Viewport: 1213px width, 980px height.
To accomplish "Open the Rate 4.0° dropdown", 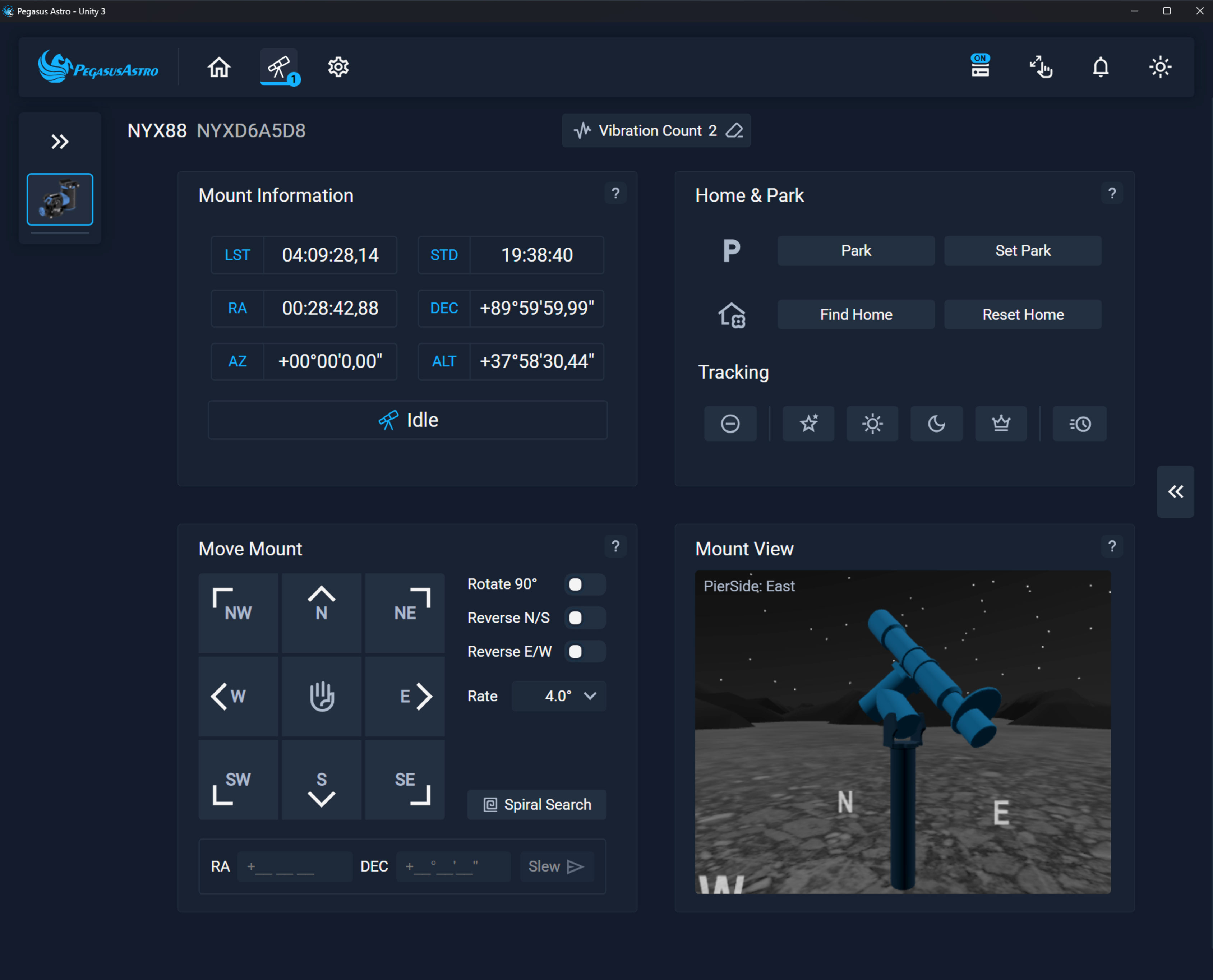I will point(559,696).
